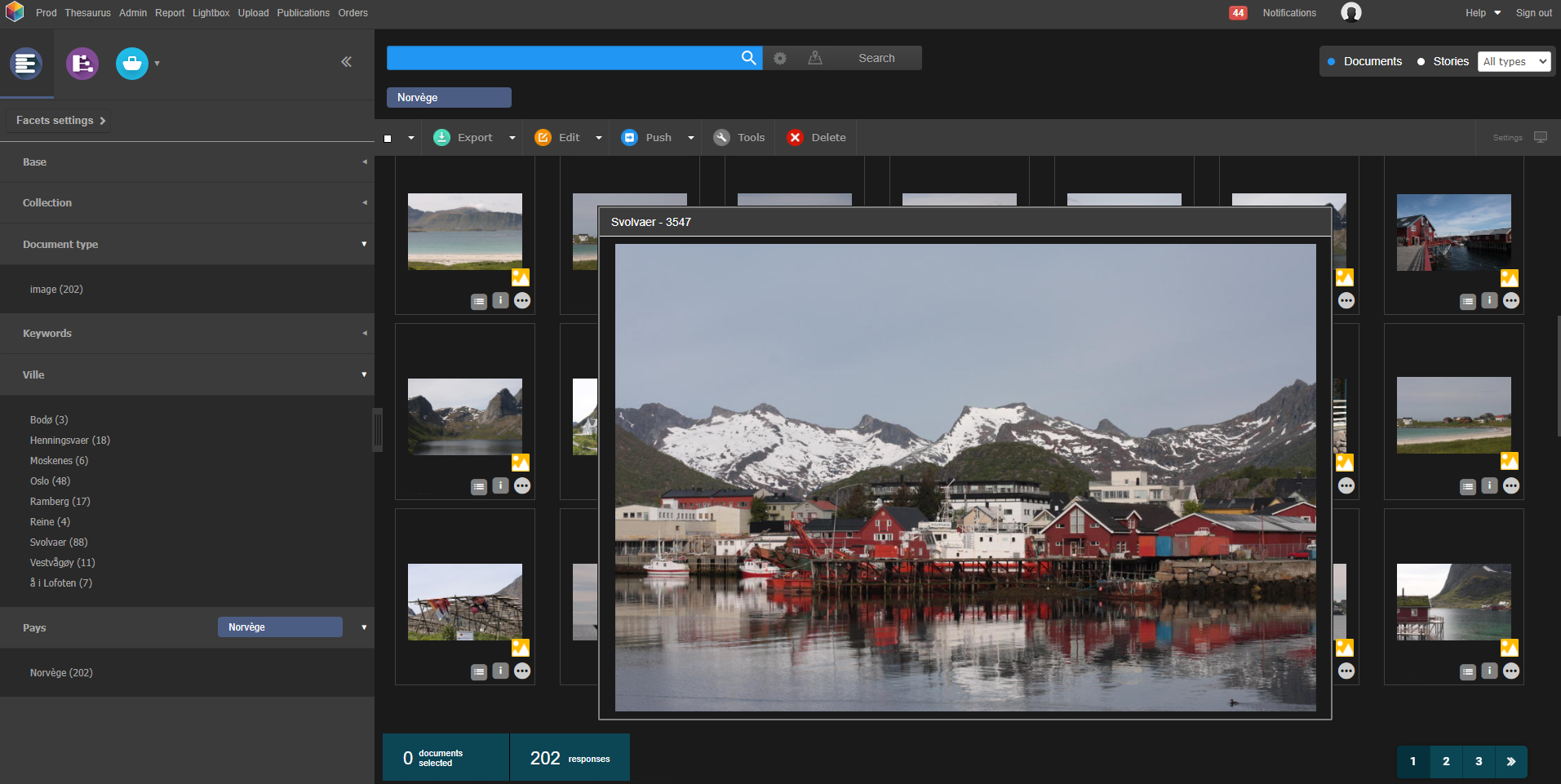Filter results by Svolvaer (88)
This screenshot has width=1561, height=784.
tap(58, 542)
